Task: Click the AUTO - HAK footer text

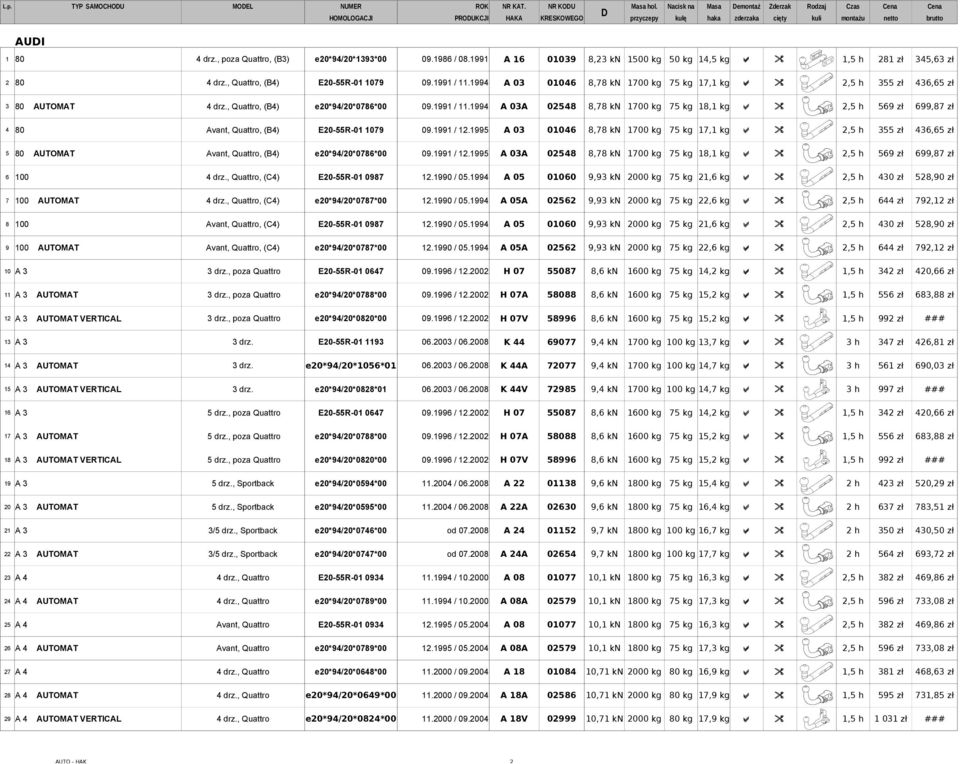Action: coord(71,762)
